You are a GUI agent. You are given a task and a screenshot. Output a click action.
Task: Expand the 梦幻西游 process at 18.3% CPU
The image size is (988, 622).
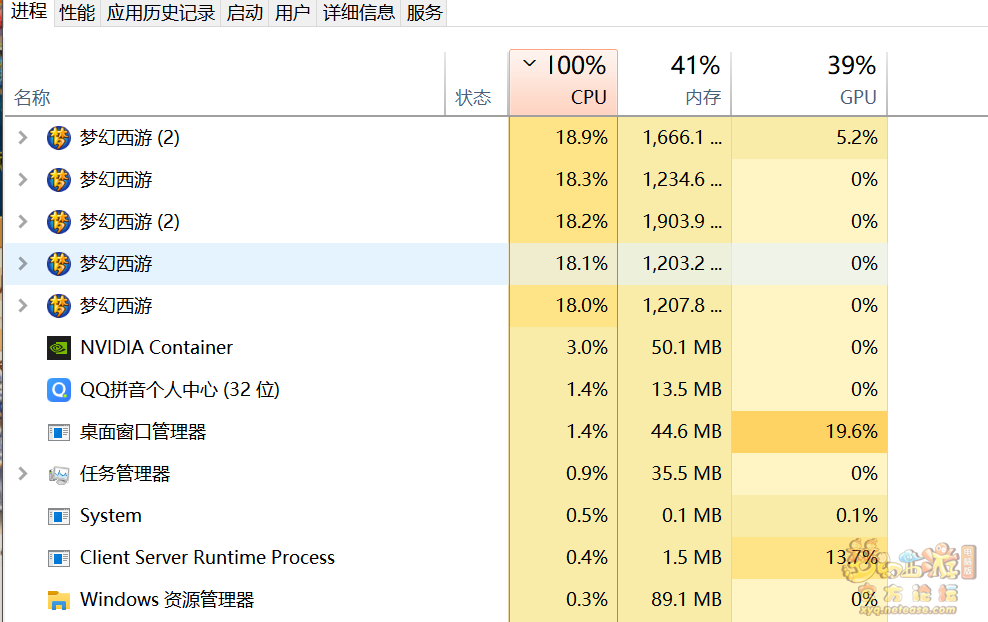pyautogui.click(x=23, y=180)
